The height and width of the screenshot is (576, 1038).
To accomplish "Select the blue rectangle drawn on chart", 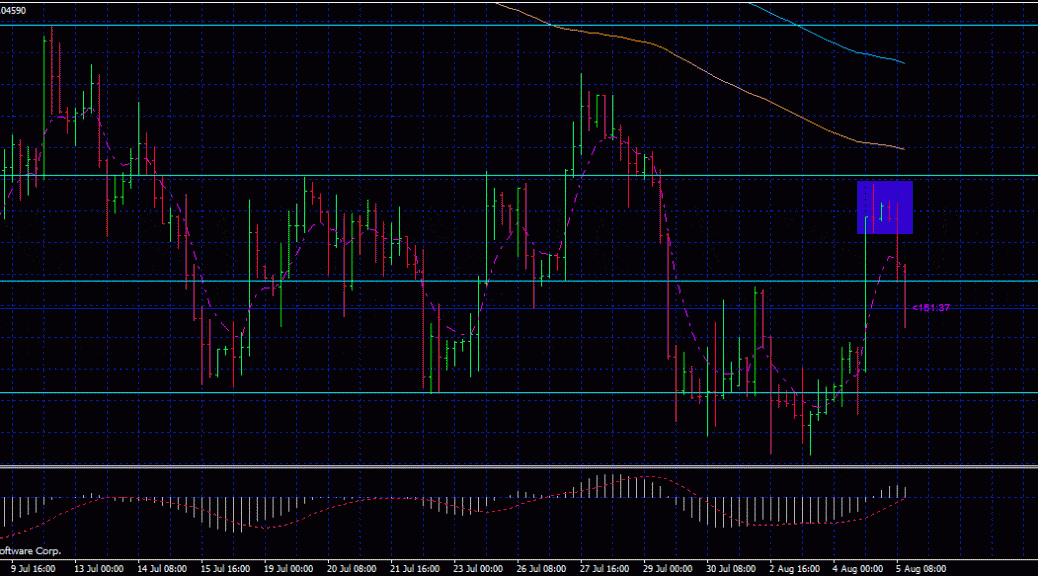I will click(x=884, y=207).
